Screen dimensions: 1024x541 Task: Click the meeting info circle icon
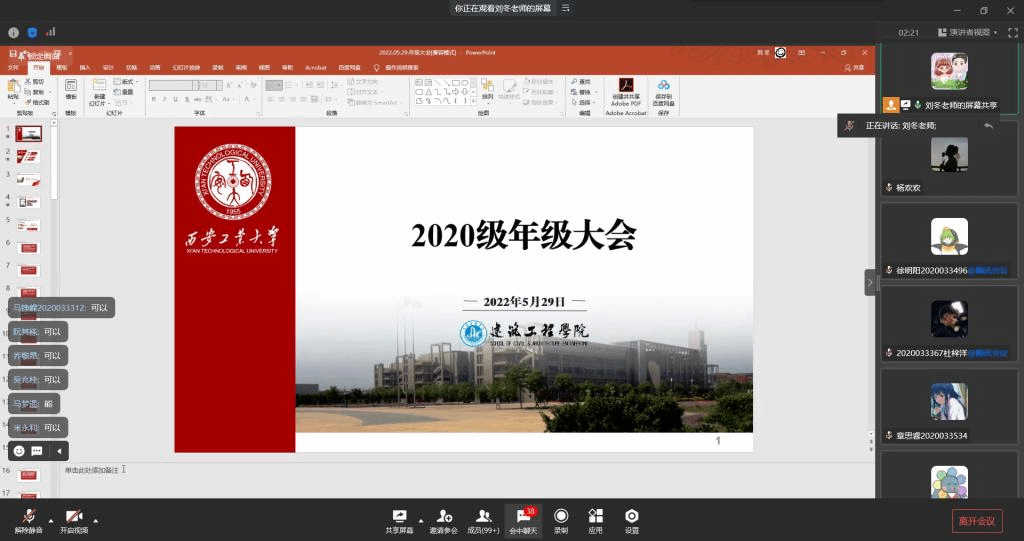pyautogui.click(x=14, y=32)
